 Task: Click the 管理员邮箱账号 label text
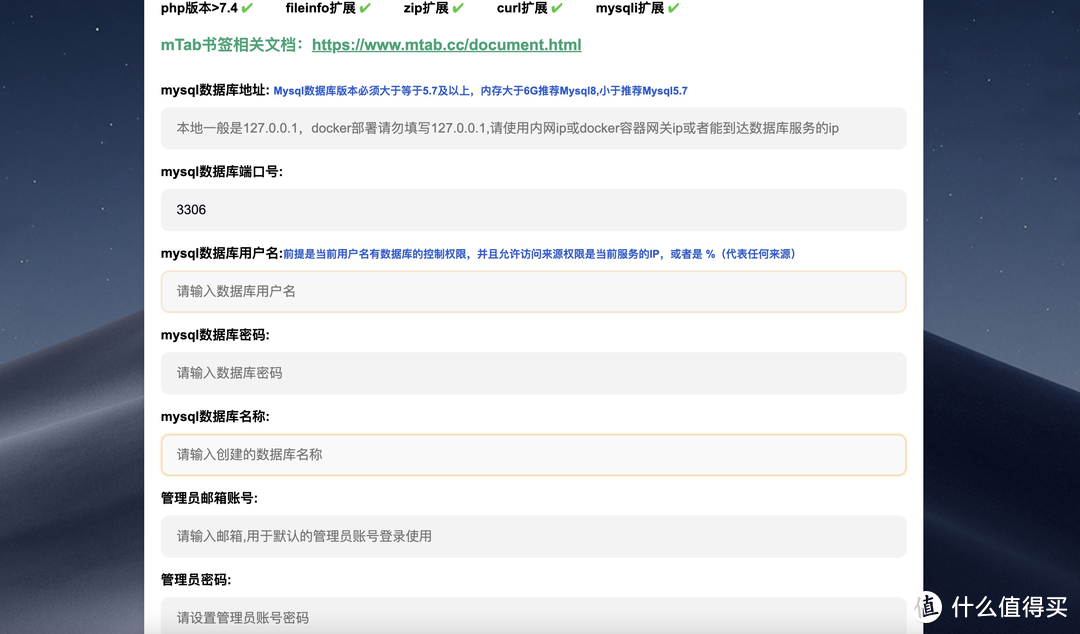[210, 497]
